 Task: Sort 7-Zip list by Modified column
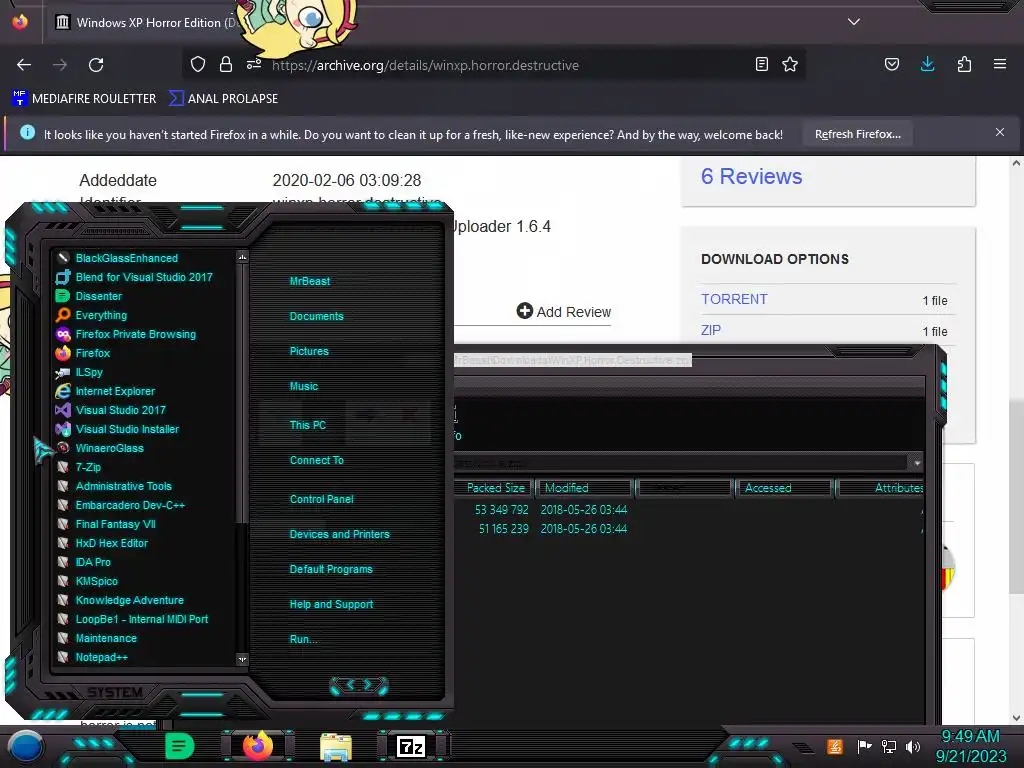(x=584, y=488)
